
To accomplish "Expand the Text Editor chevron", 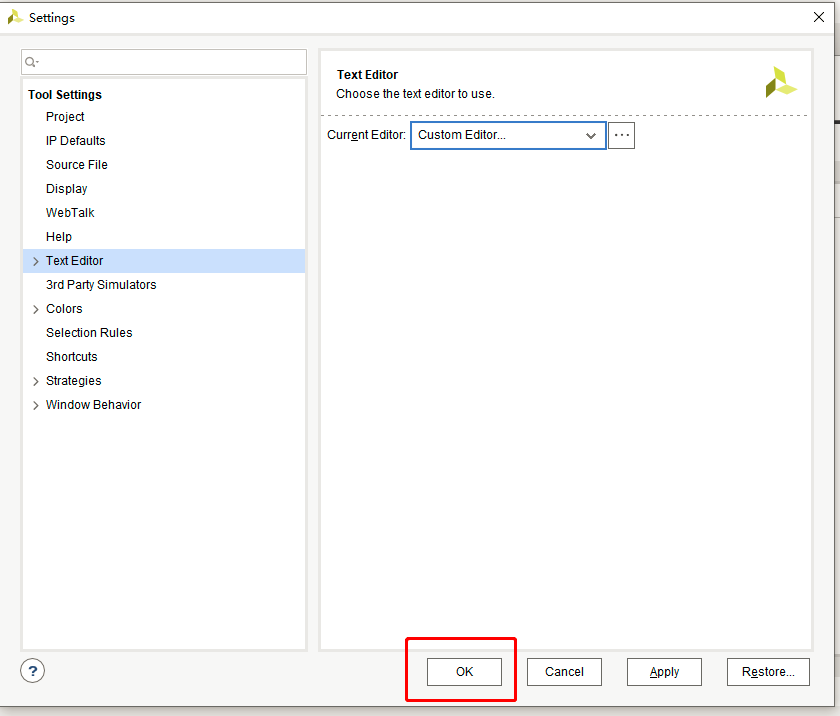I will (36, 261).
